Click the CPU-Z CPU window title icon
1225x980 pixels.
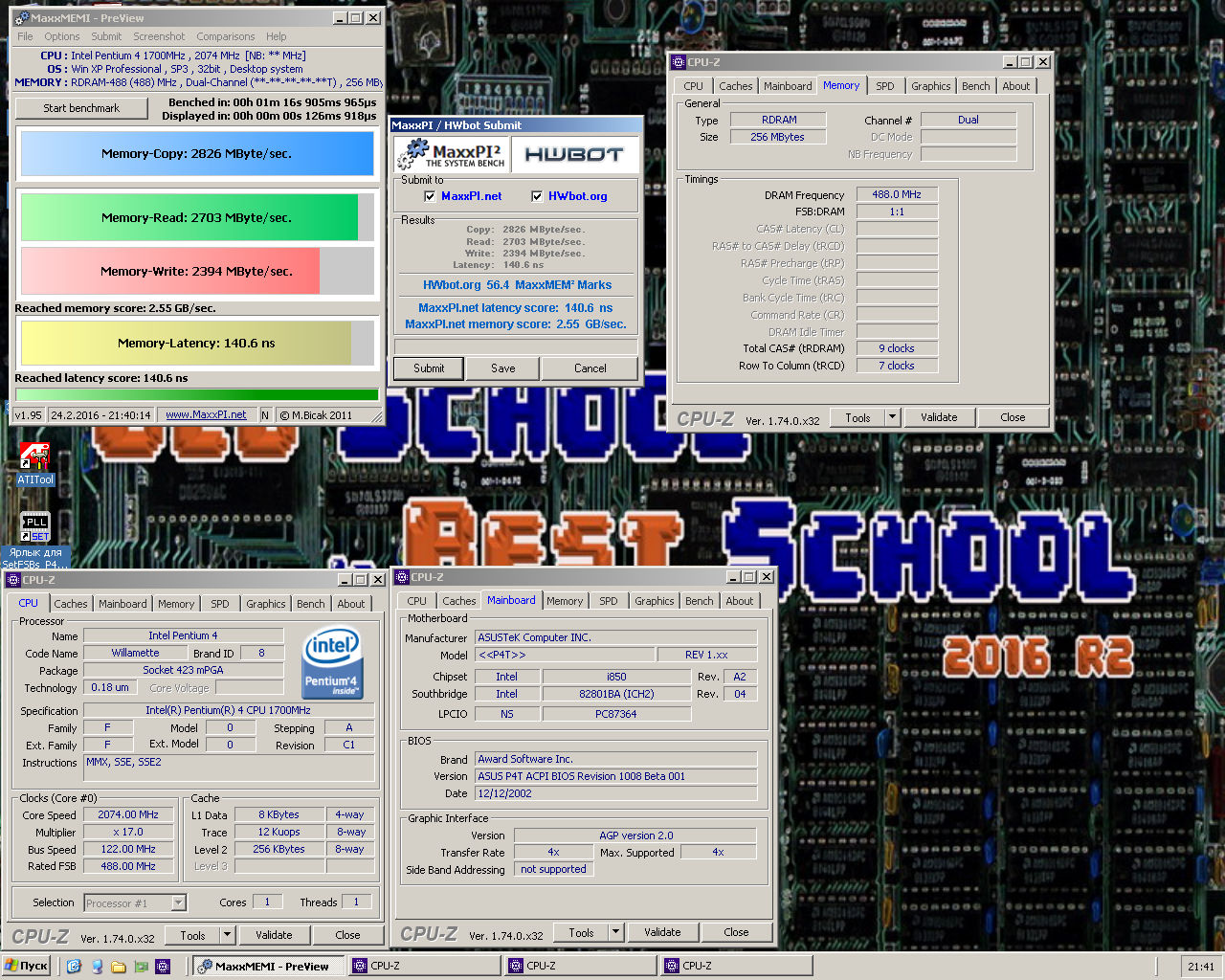(13, 580)
